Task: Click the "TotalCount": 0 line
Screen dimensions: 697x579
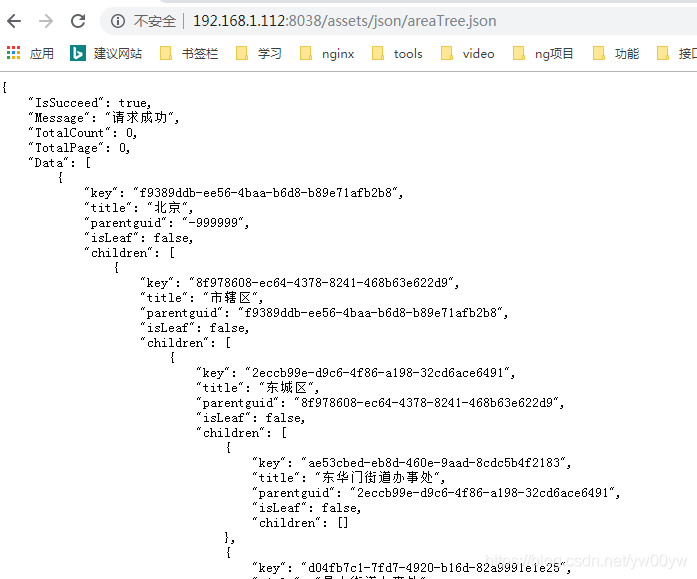Action: 82,133
